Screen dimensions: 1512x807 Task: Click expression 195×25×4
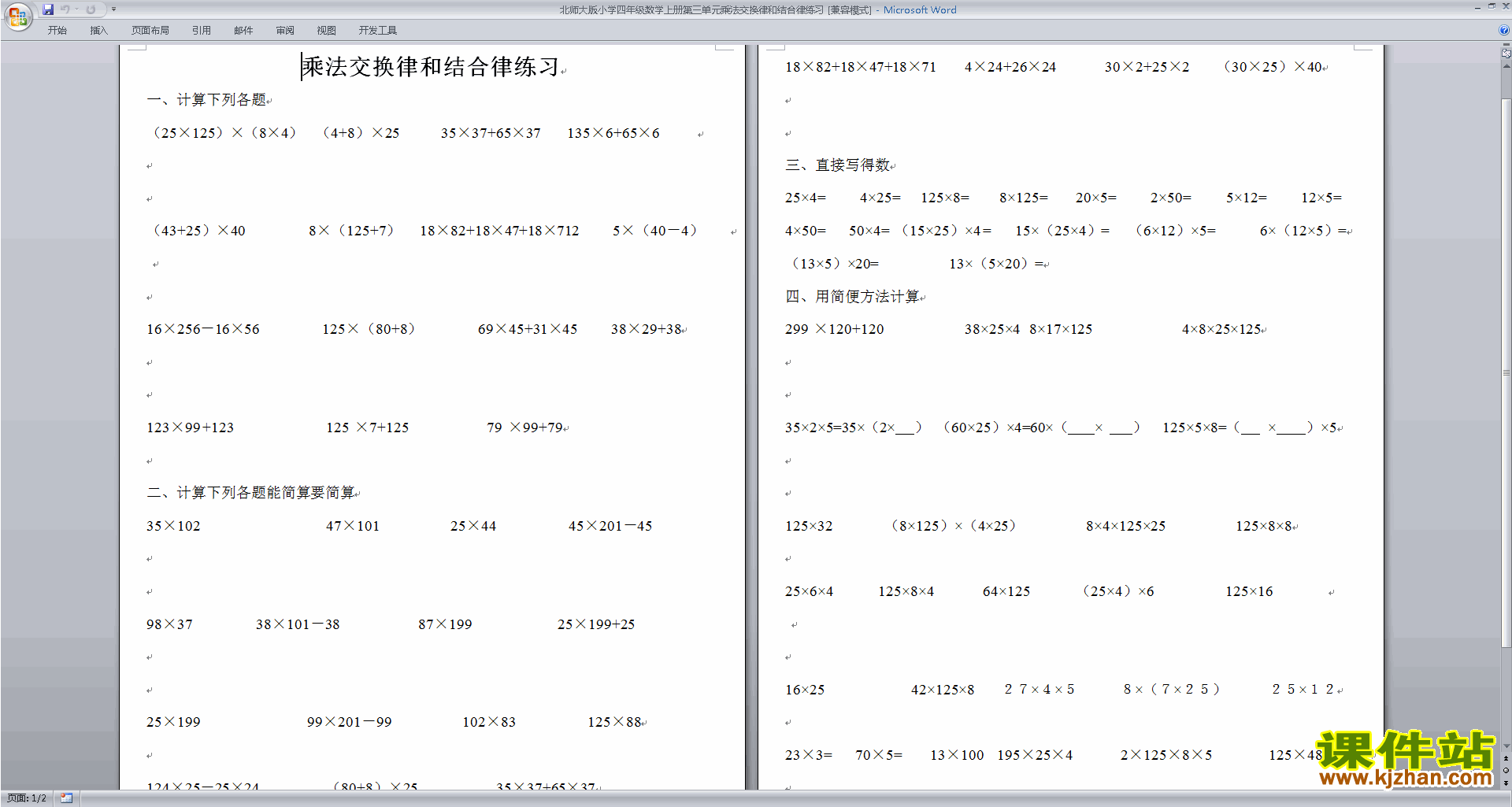click(1035, 755)
